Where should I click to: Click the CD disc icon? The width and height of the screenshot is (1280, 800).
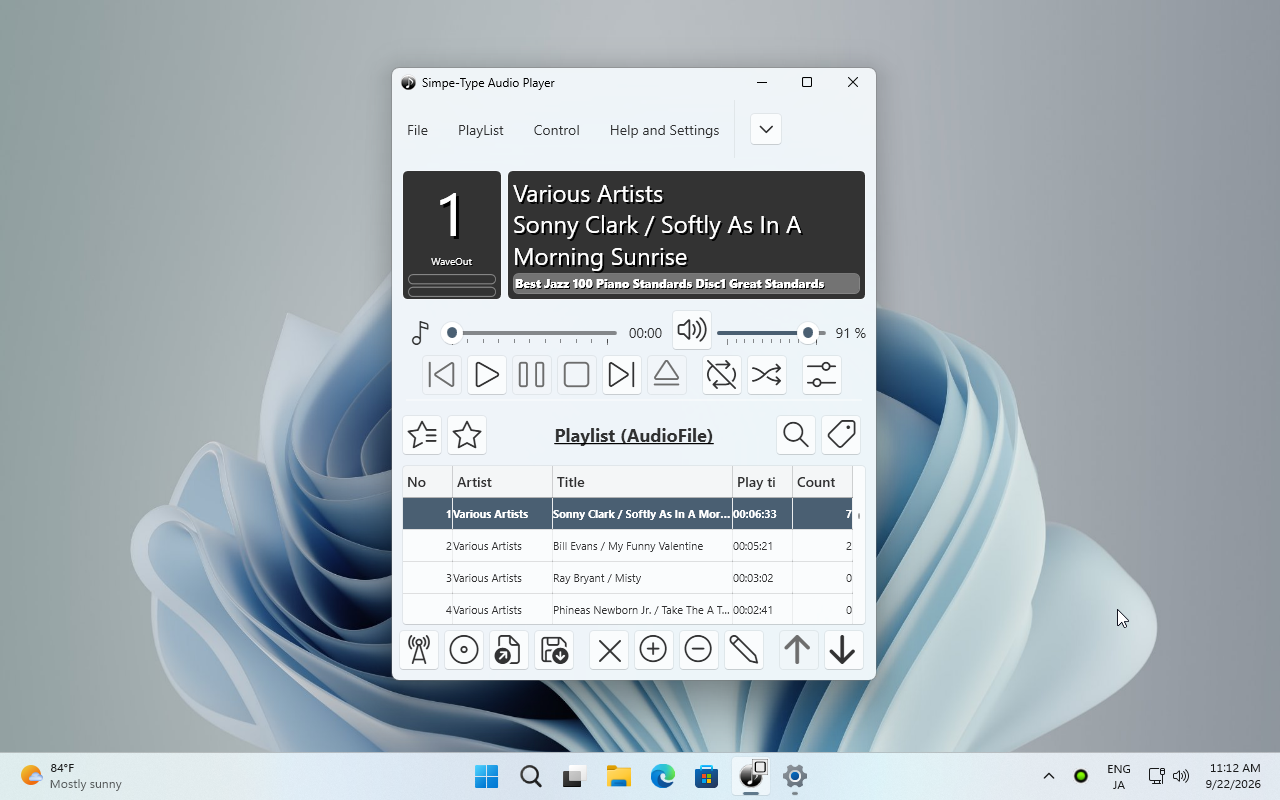pos(464,650)
